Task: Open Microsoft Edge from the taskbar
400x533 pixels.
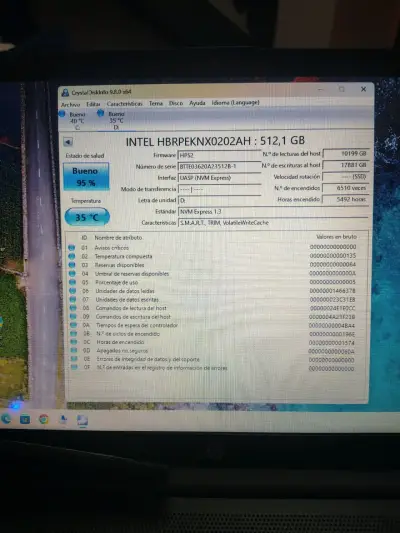Action: tap(6, 419)
